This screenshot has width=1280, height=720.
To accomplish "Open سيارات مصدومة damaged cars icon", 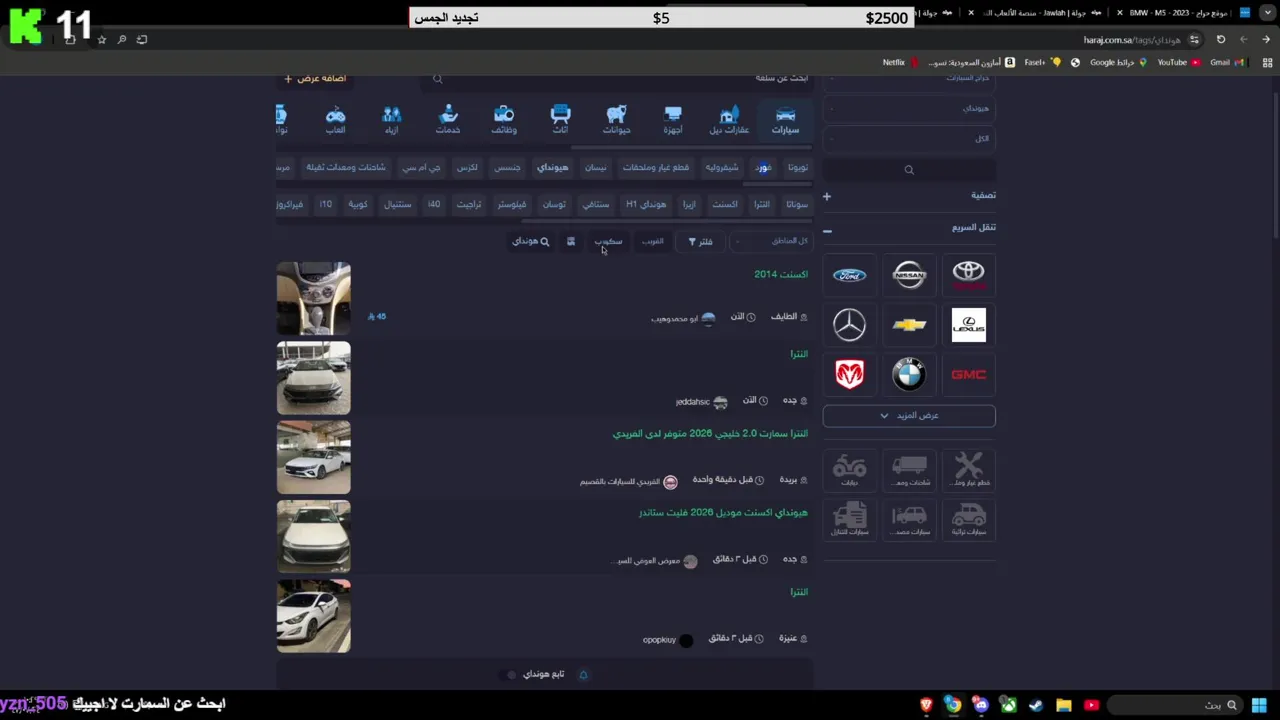I will click(x=909, y=520).
